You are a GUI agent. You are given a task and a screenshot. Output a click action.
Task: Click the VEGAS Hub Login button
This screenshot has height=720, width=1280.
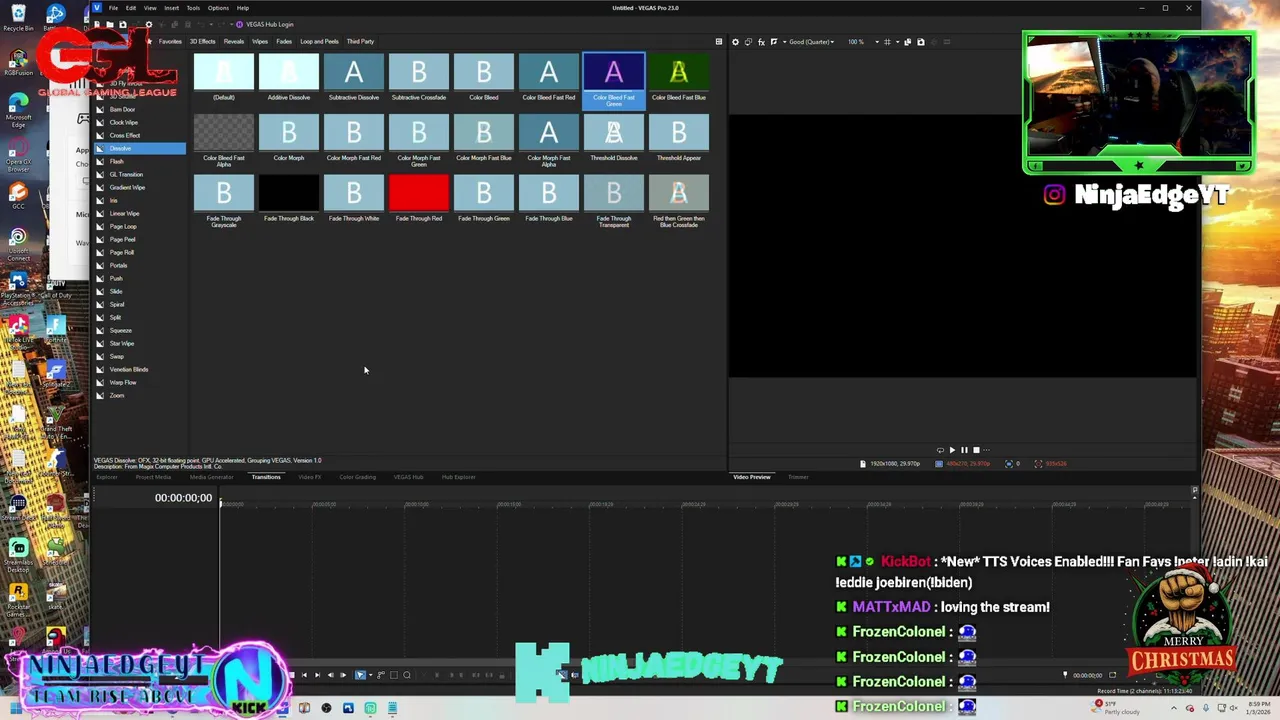click(265, 24)
